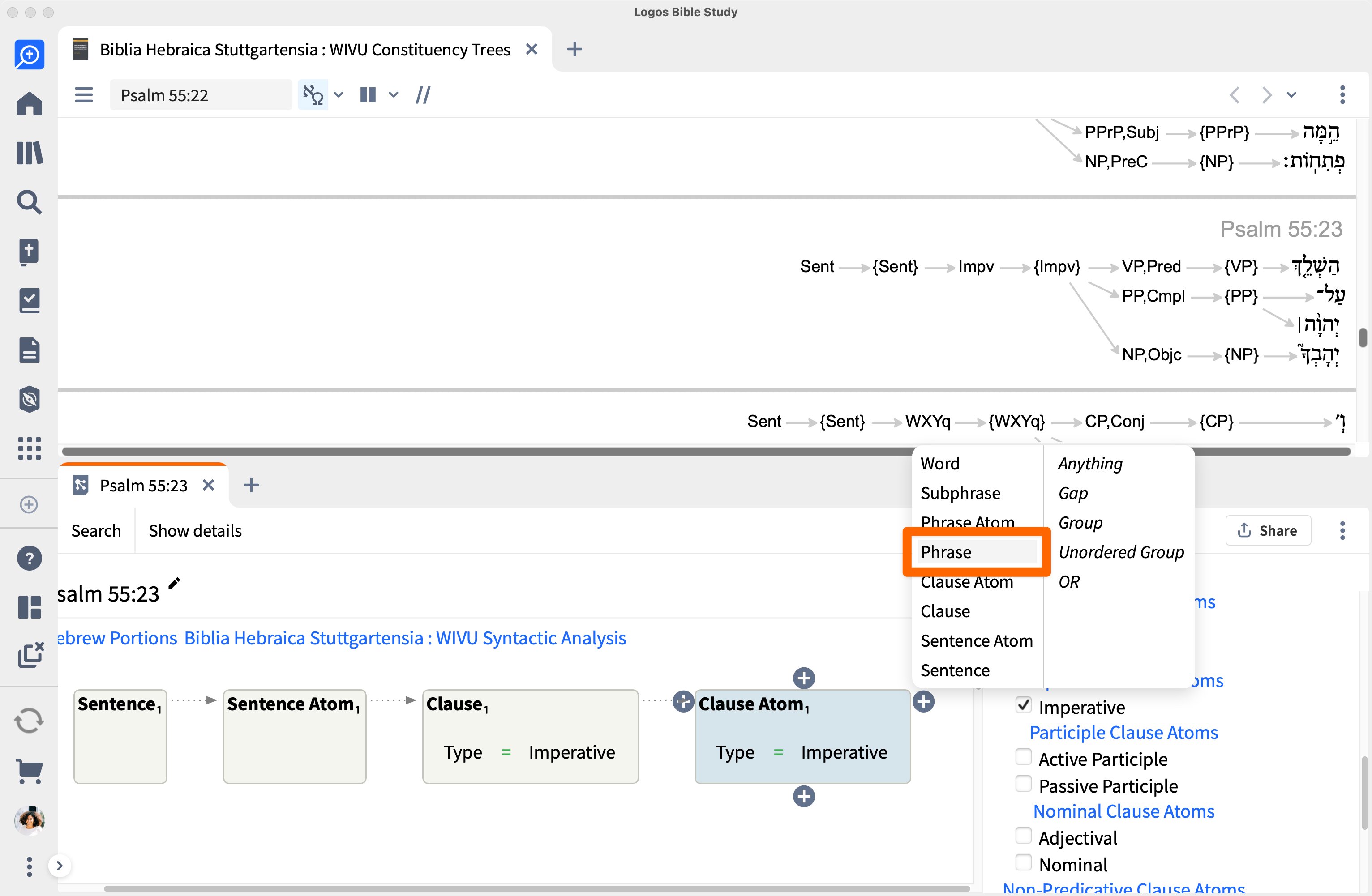Open sidebar vertical more options dots
This screenshot has height=896, width=1372.
29,866
